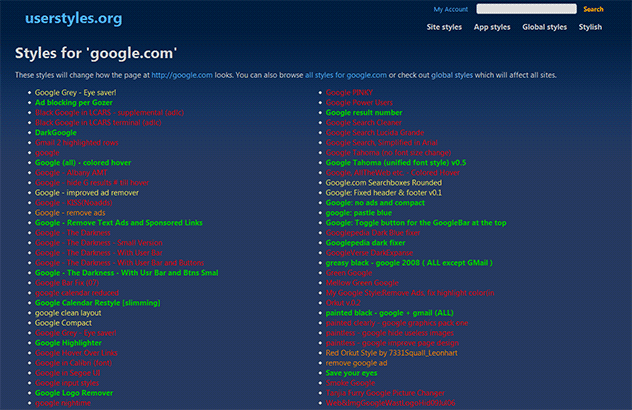Open Orkut v.0.2 style
Image resolution: width=632 pixels, height=410 pixels.
point(343,303)
